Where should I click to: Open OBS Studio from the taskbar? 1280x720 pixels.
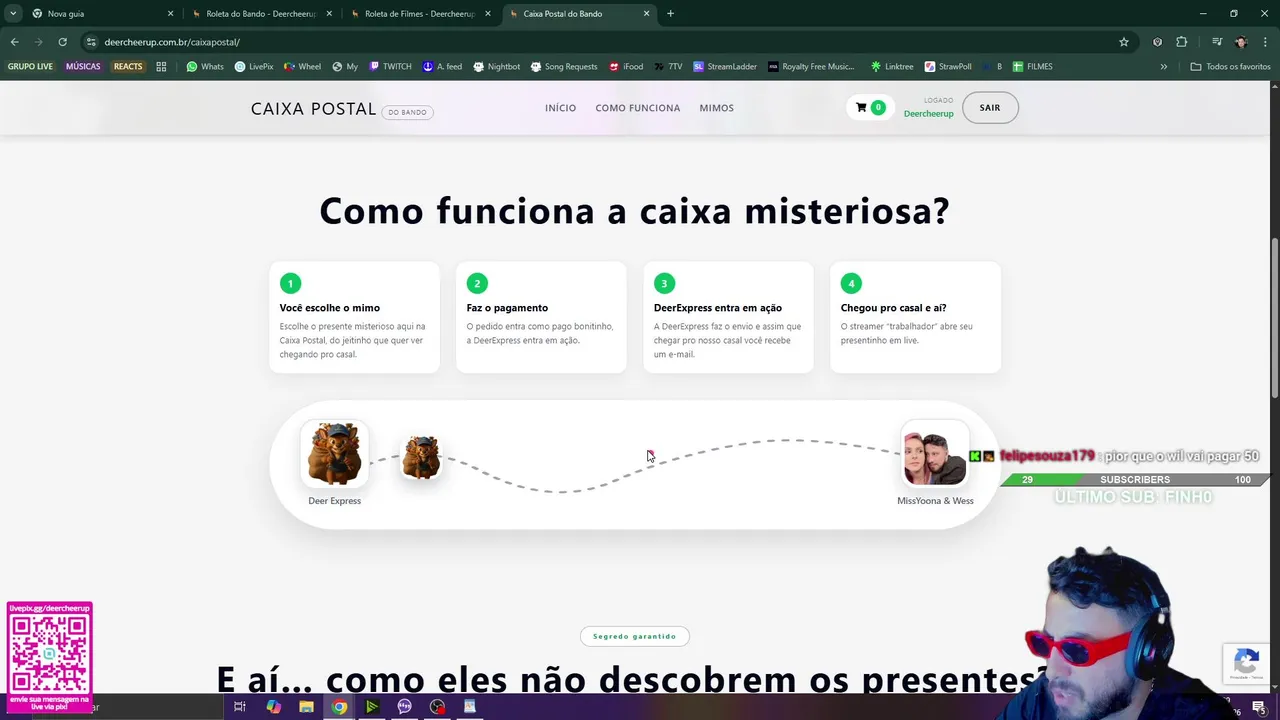pyautogui.click(x=437, y=707)
